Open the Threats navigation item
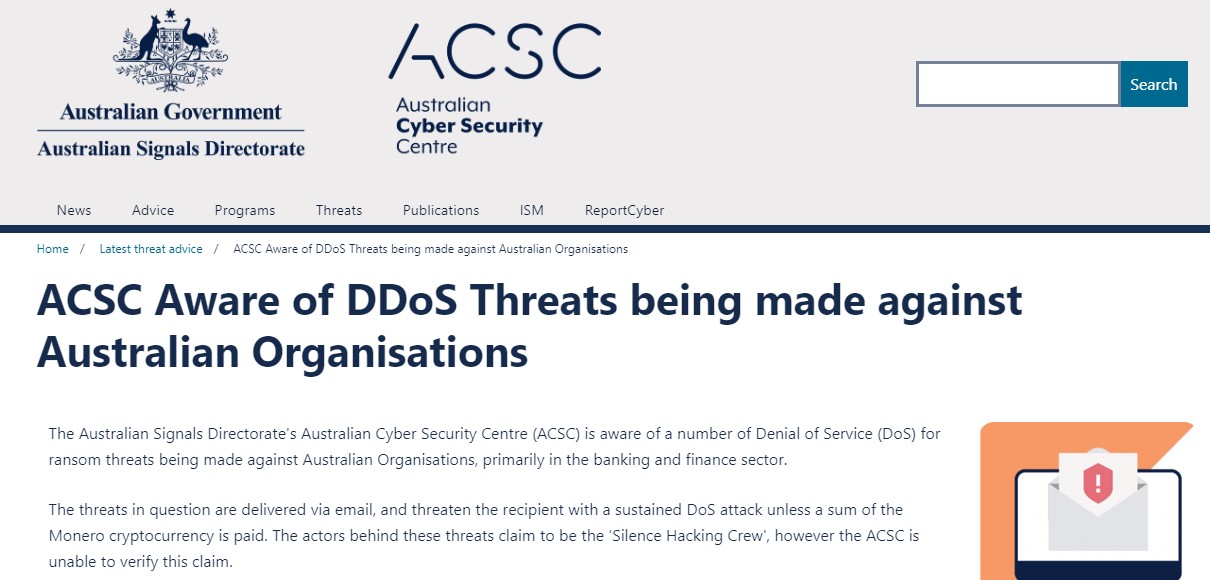 pyautogui.click(x=339, y=210)
